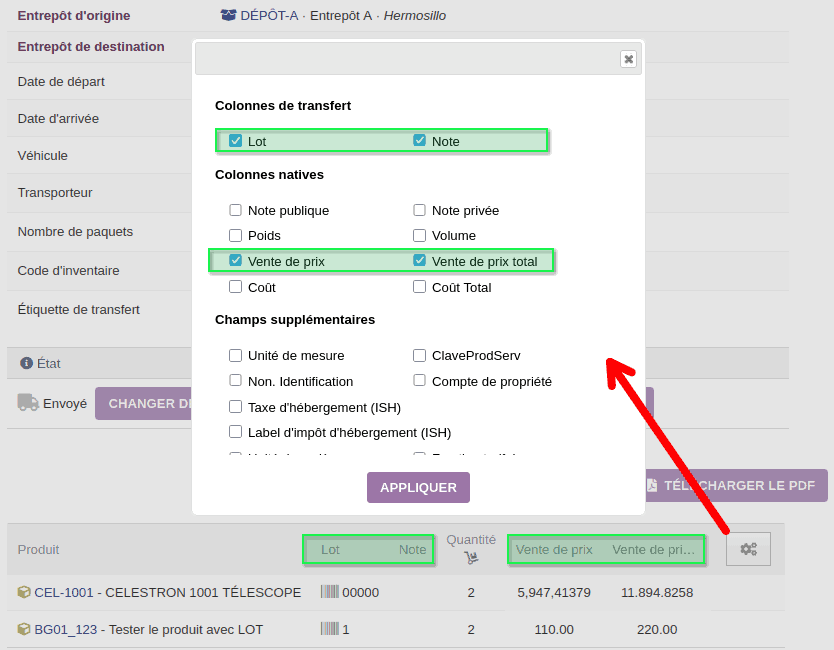Image resolution: width=834 pixels, height=650 pixels.
Task: Click the barcode icon next to lot 00000
Action: point(329,592)
